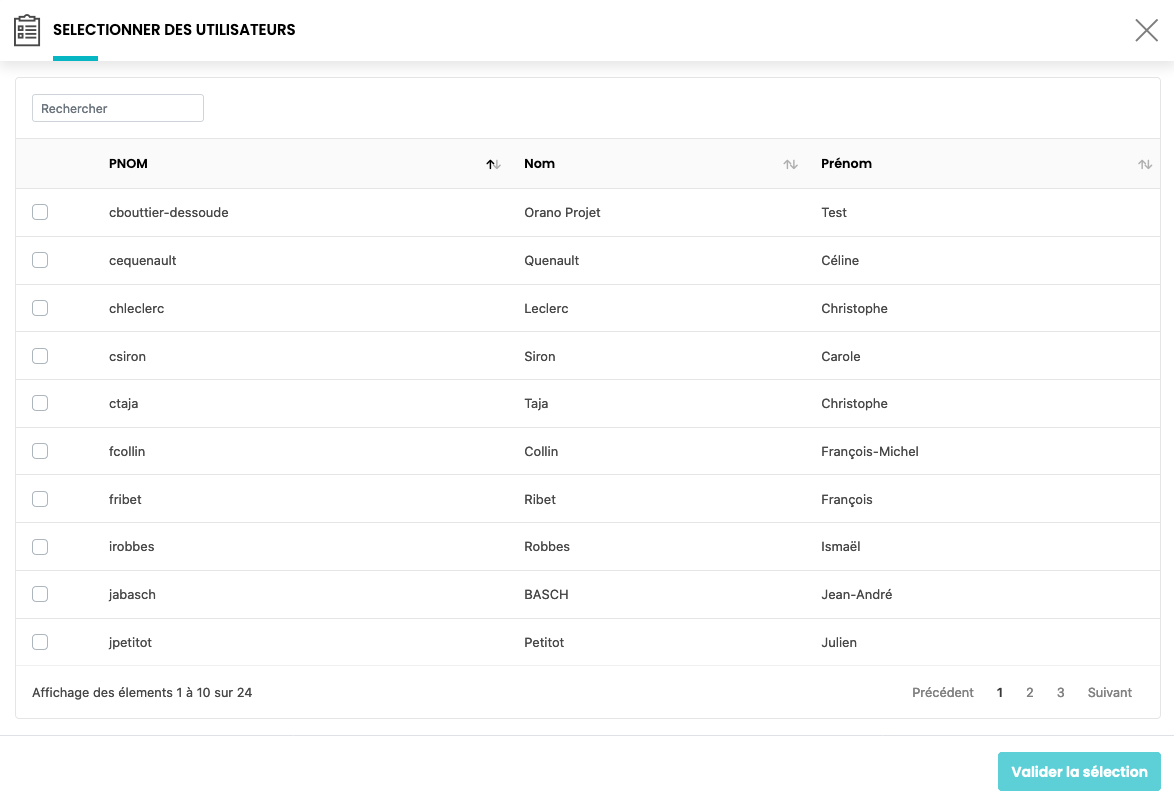Select the cequenault user checkbox
Image resolution: width=1174 pixels, height=805 pixels.
pyautogui.click(x=40, y=260)
